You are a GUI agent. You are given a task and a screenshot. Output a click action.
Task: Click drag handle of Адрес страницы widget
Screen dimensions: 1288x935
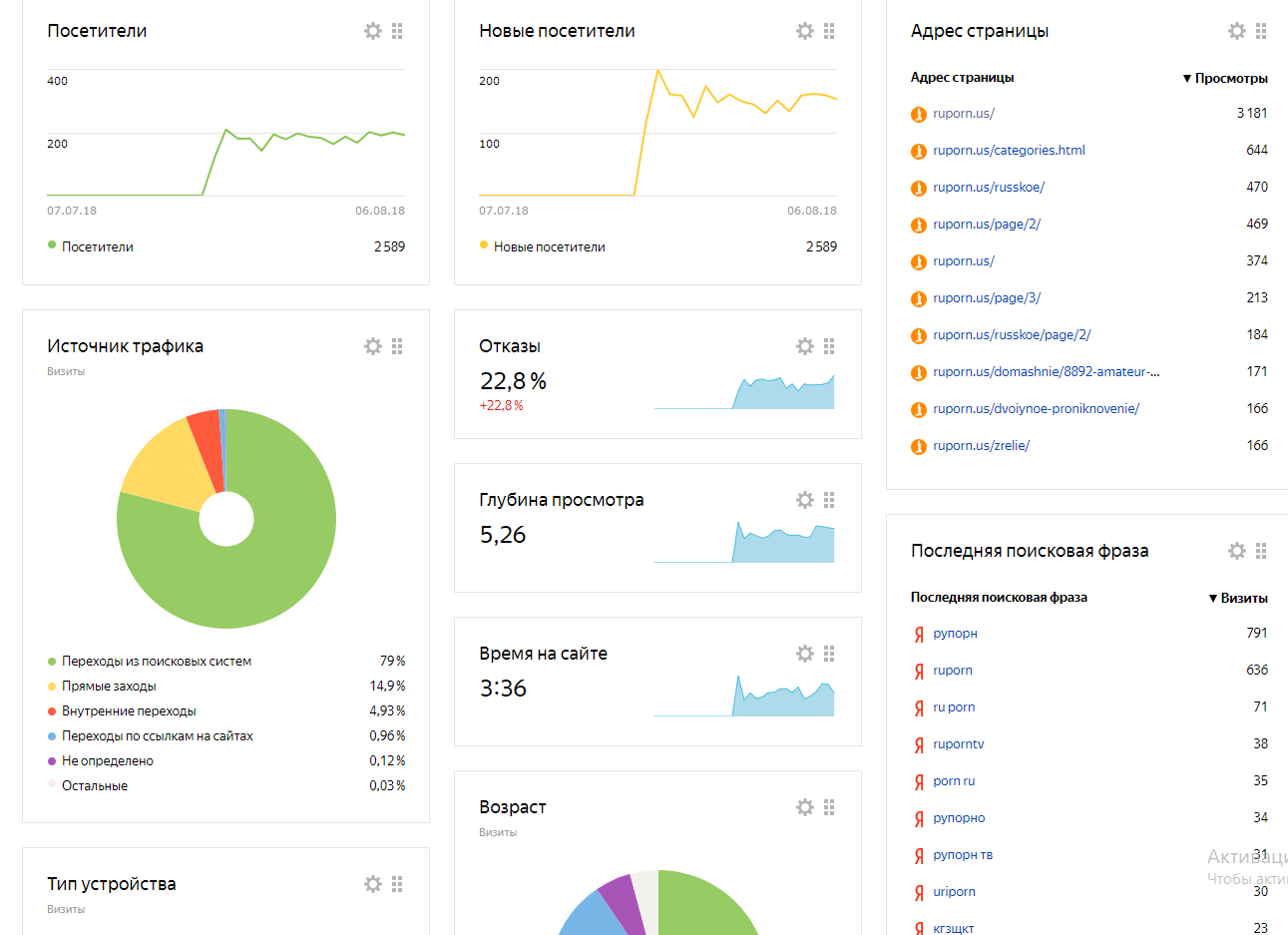pyautogui.click(x=1261, y=31)
